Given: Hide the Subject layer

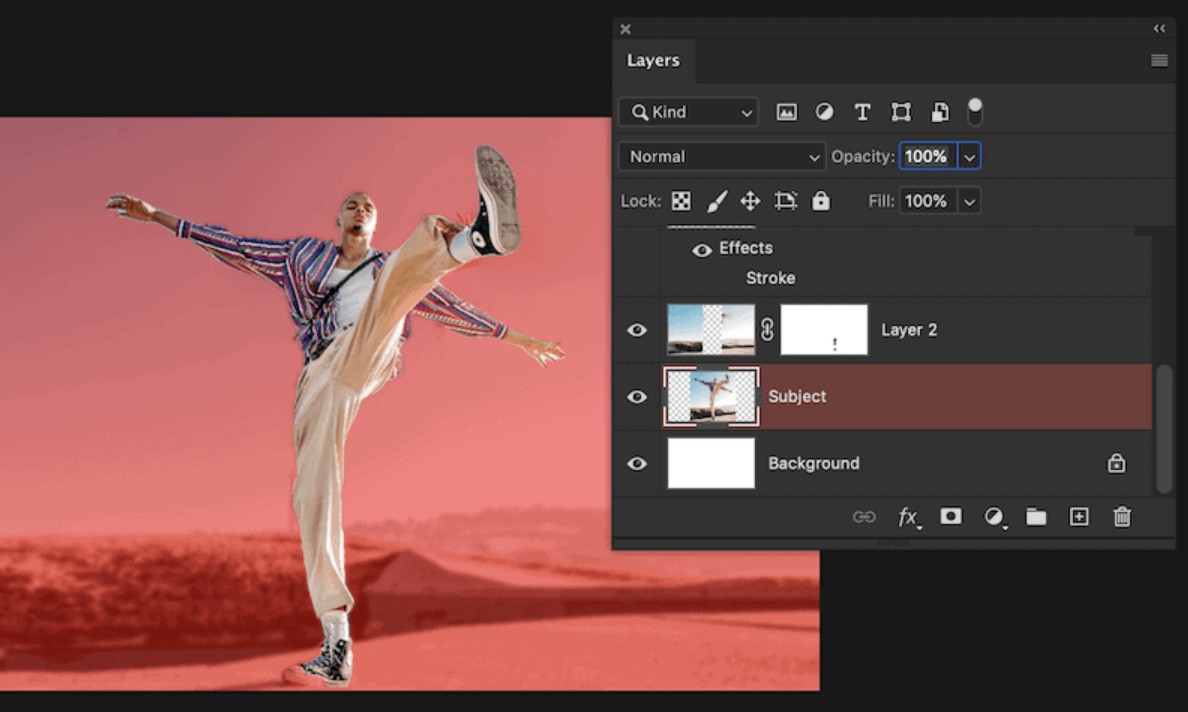Looking at the screenshot, I should point(637,397).
